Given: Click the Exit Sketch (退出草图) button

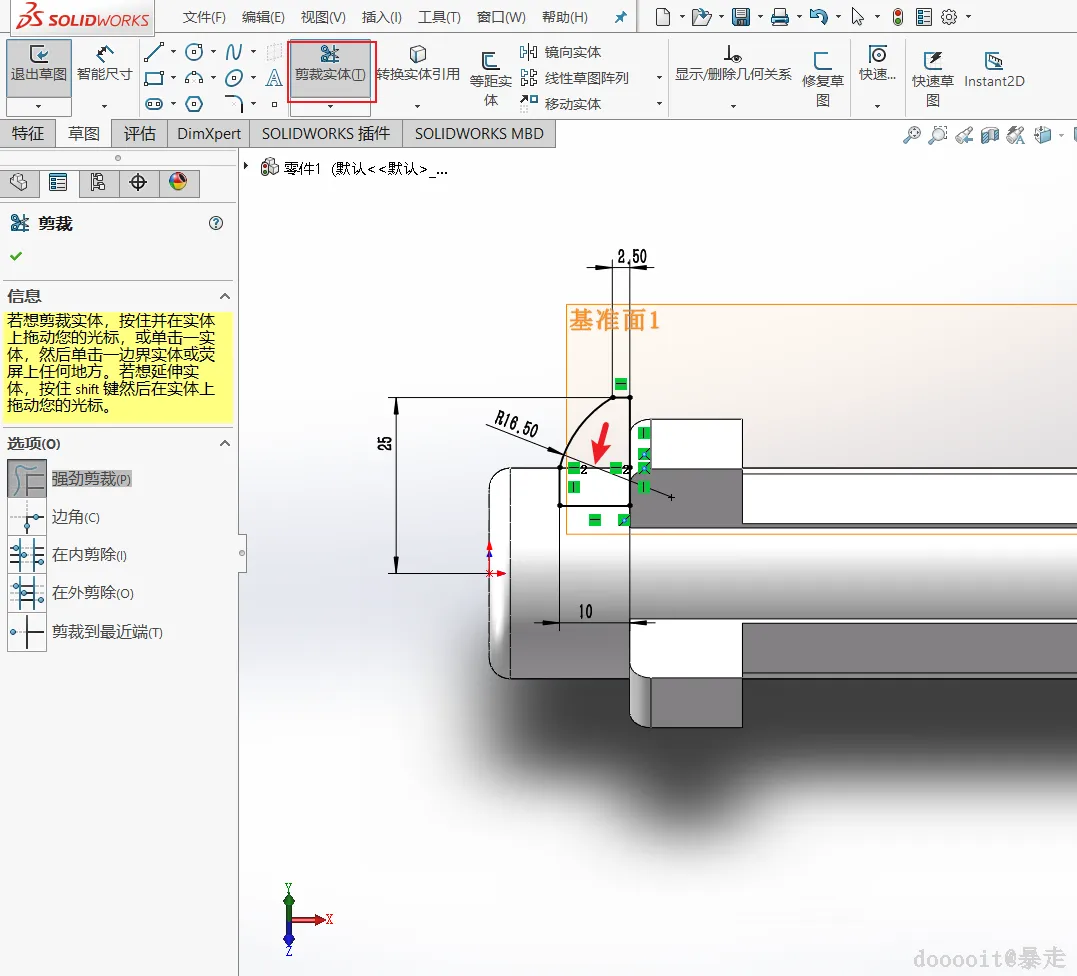Looking at the screenshot, I should (38, 69).
